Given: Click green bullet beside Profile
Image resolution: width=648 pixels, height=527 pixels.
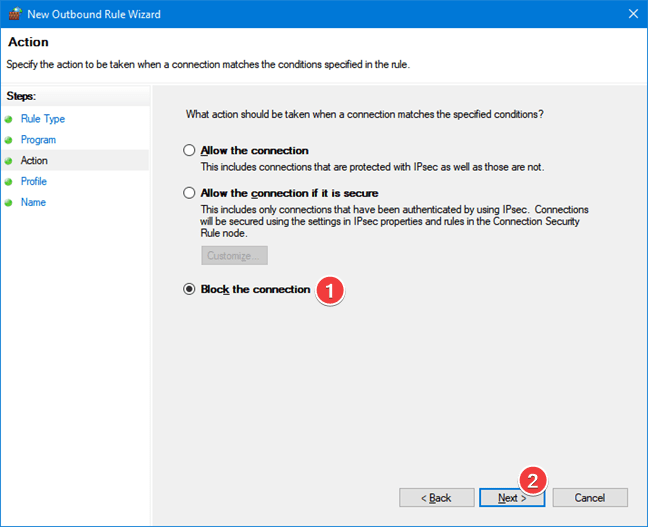Looking at the screenshot, I should (x=8, y=182).
